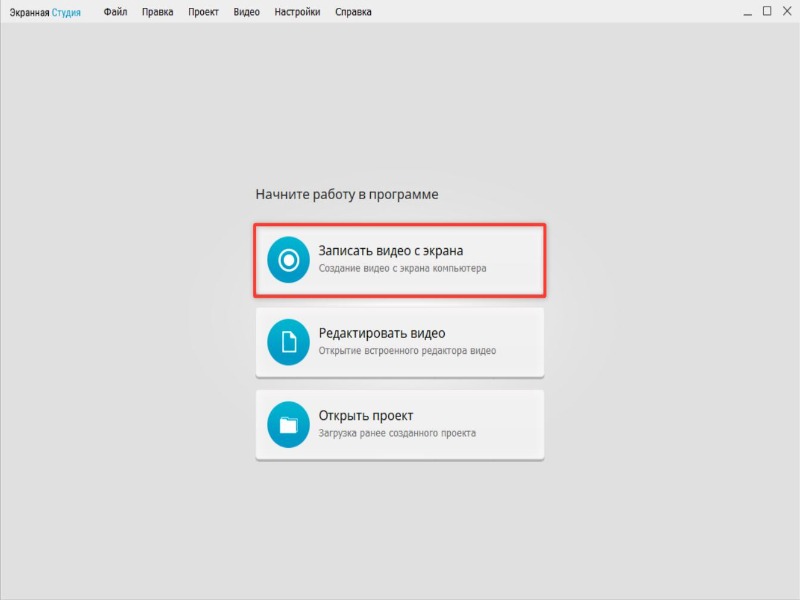Click the "Загрузка ранее созданного проекта" description
Screen dimensions: 800x600
point(397,433)
